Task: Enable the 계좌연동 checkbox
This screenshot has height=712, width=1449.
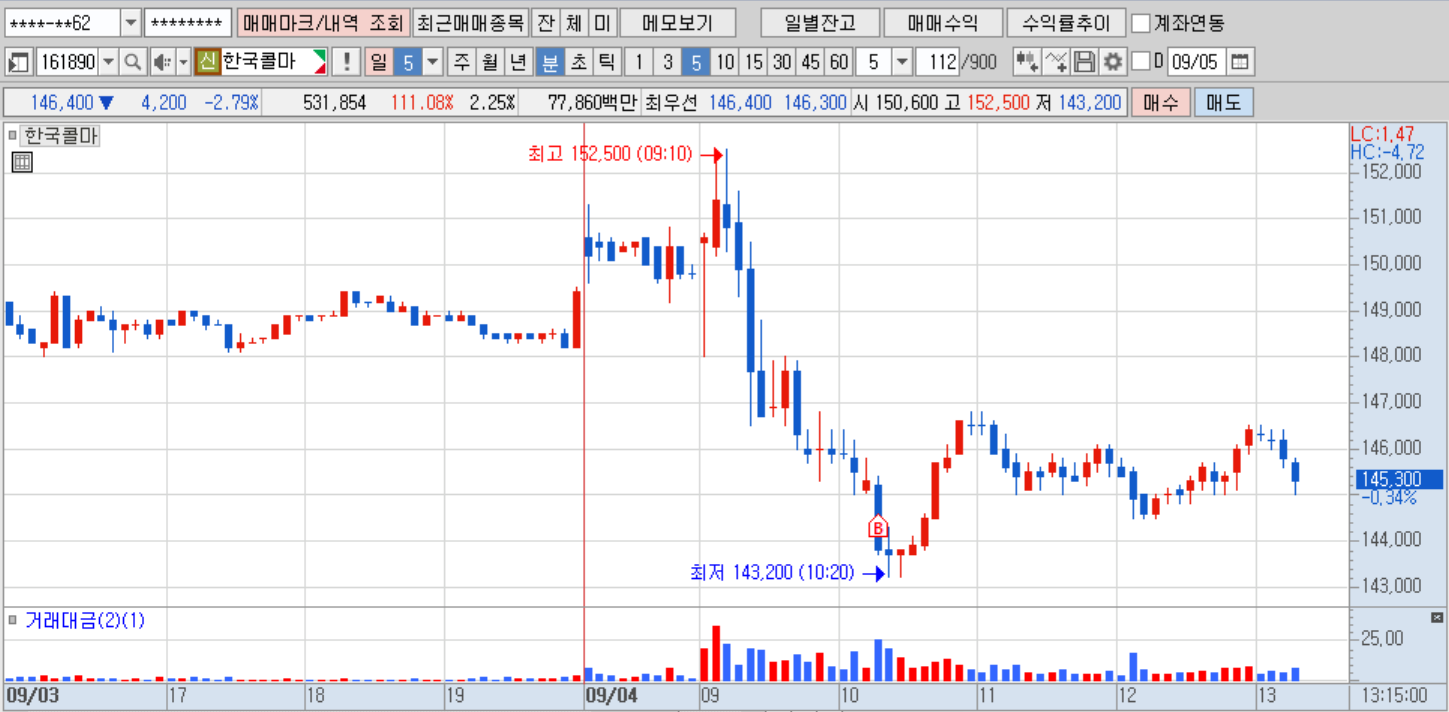Action: point(1141,22)
